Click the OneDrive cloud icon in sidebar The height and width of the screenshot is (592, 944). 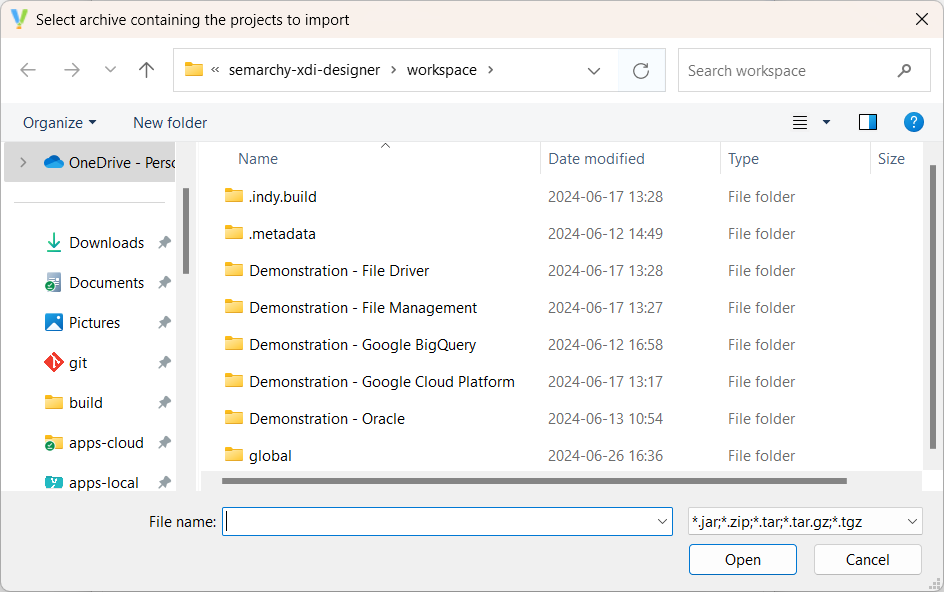(55, 161)
